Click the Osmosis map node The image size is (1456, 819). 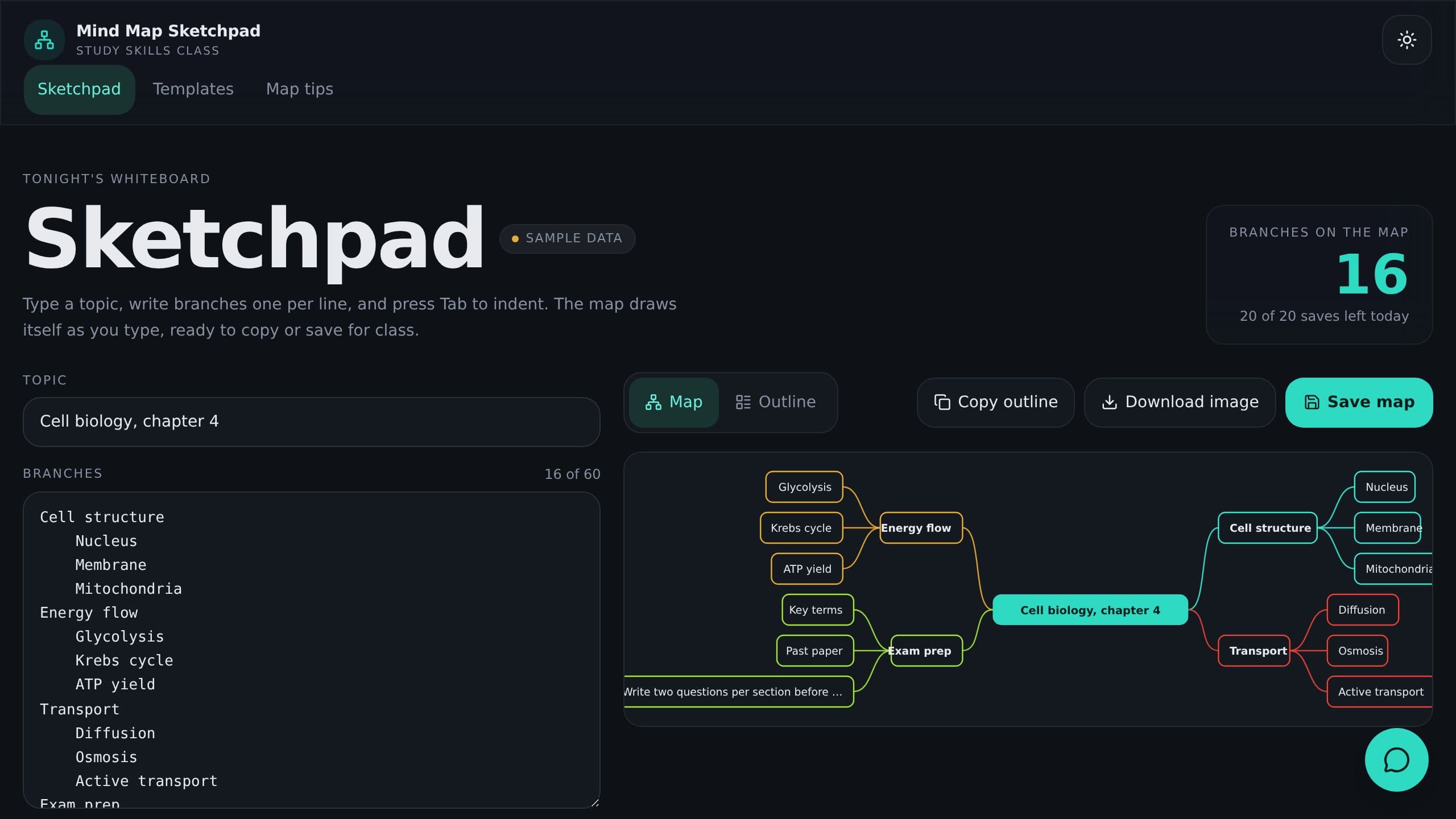(1357, 651)
